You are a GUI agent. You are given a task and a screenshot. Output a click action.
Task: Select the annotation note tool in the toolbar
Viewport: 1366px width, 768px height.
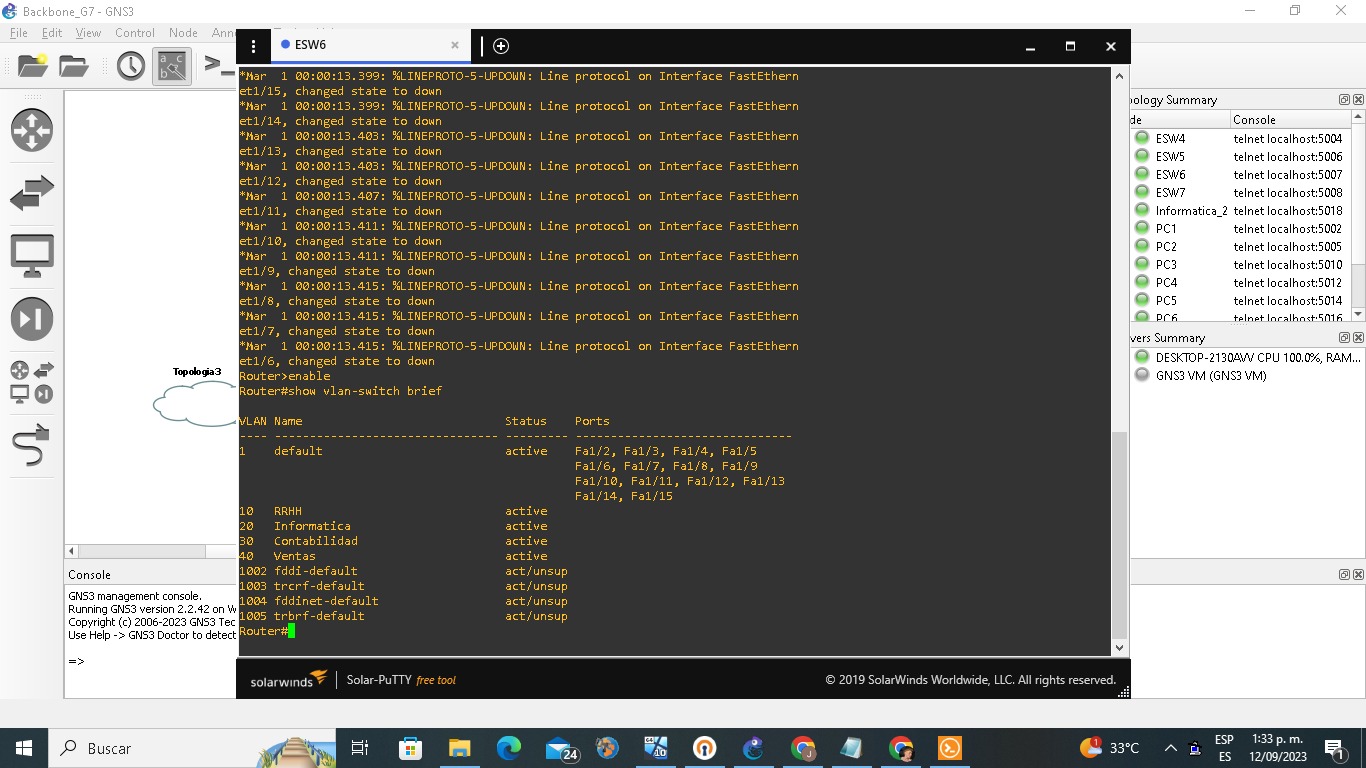click(172, 66)
